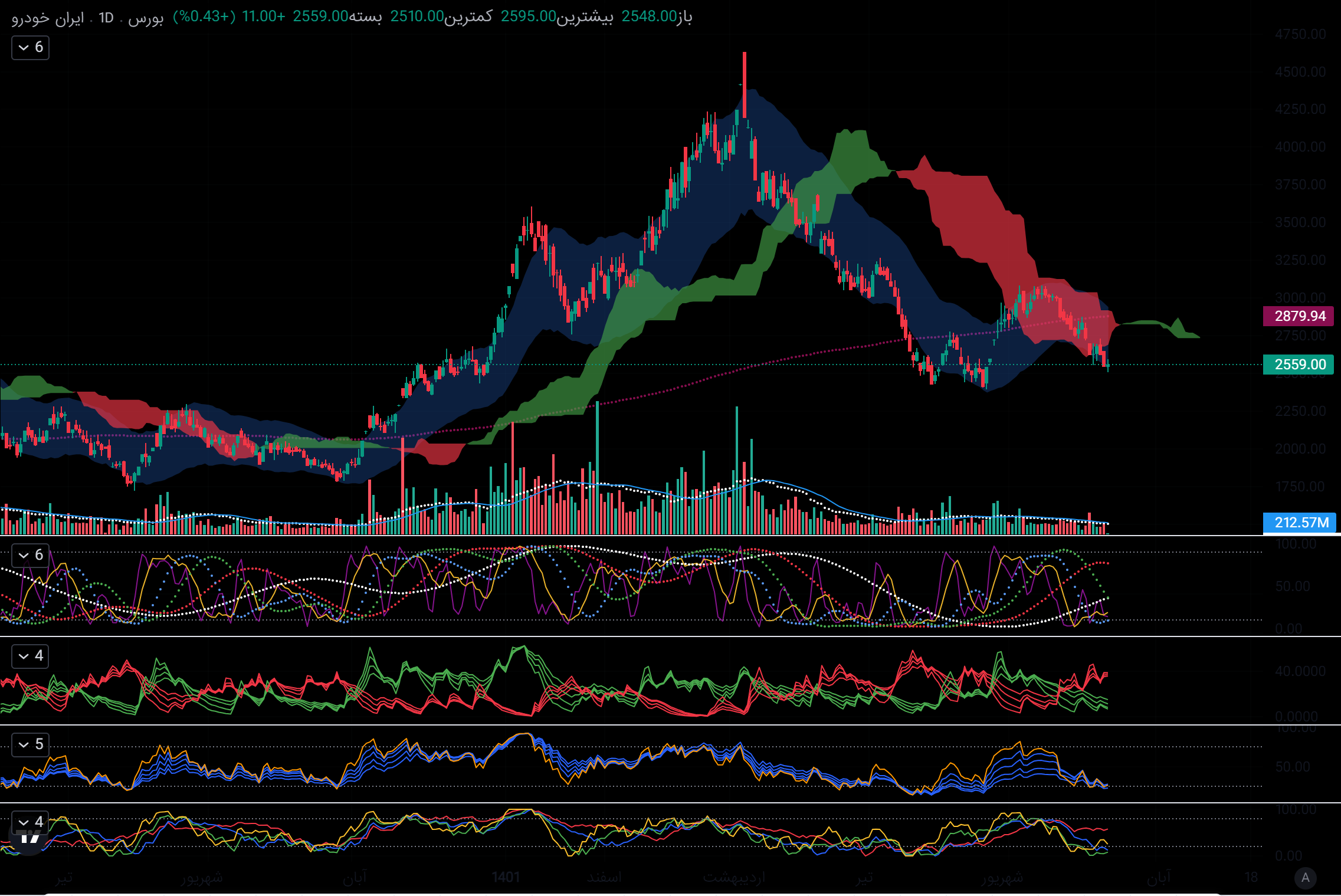This screenshot has height=896, width=1341.
Task: Click the 1750.00 price axis label
Action: [1300, 487]
